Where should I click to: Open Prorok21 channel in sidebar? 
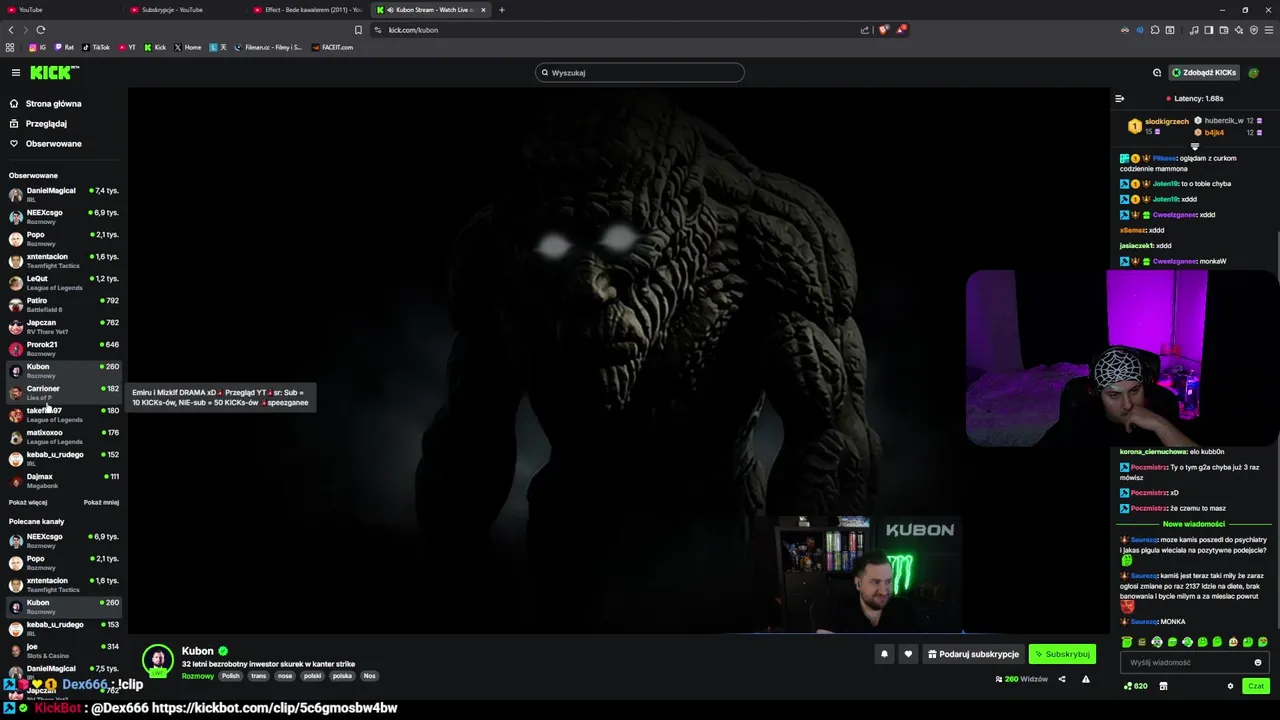[x=64, y=348]
